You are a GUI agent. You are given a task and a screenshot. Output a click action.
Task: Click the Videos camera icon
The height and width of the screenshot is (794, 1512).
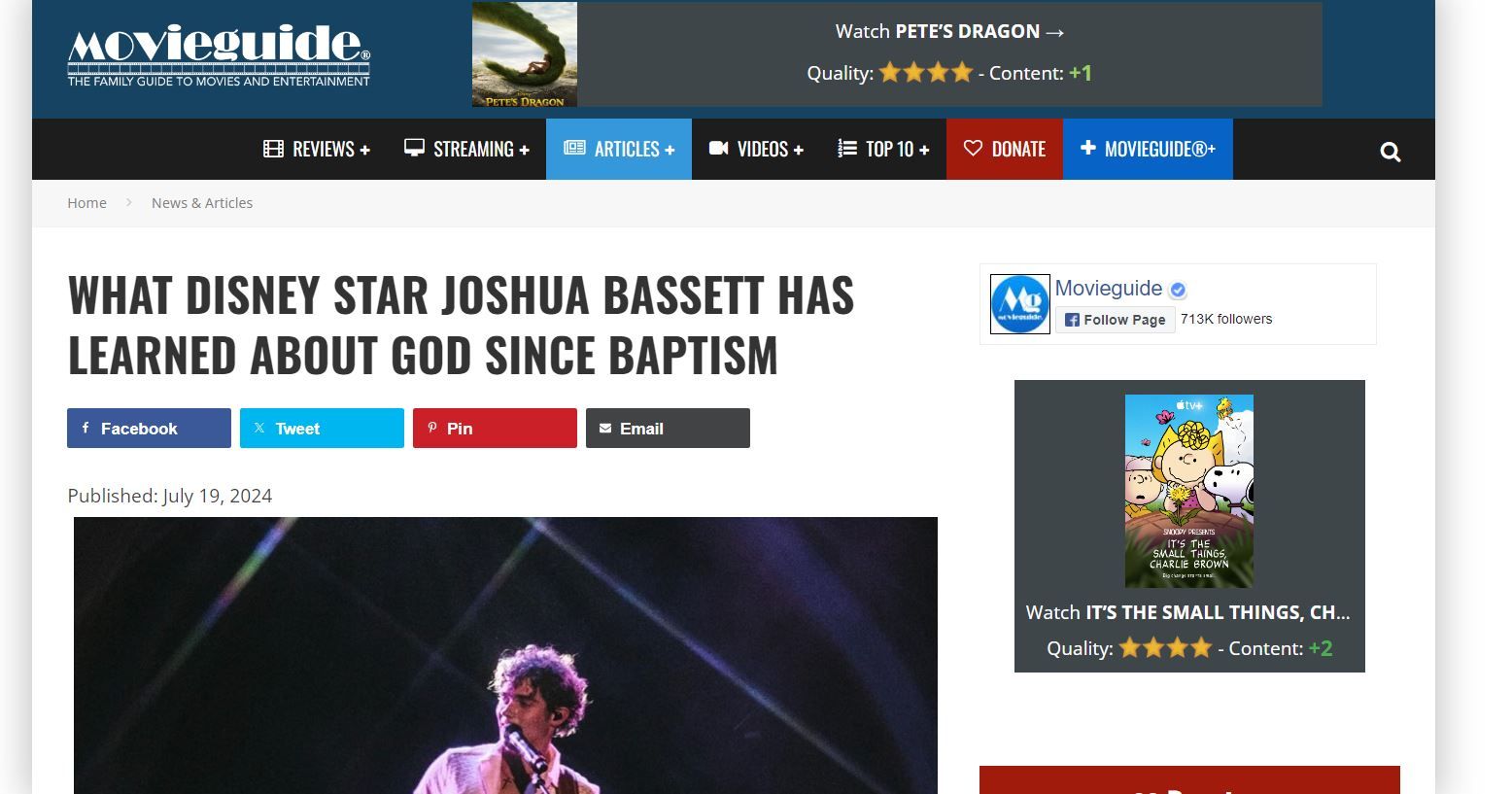click(719, 148)
